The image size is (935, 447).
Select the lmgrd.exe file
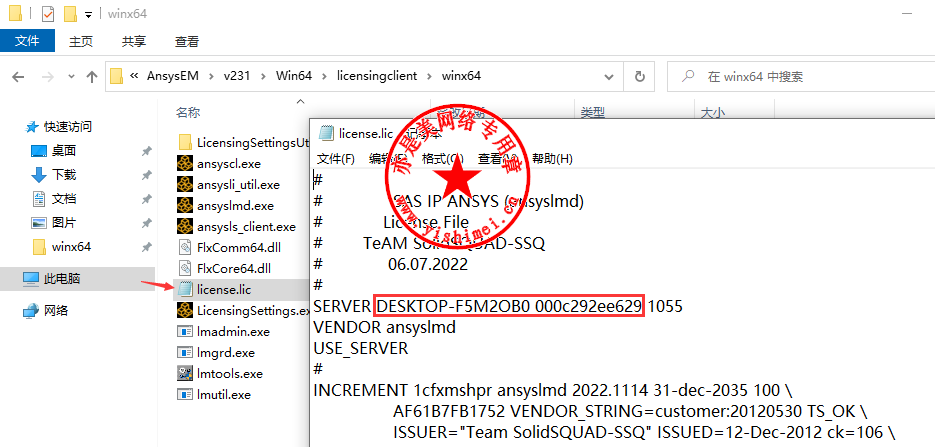pos(216,353)
